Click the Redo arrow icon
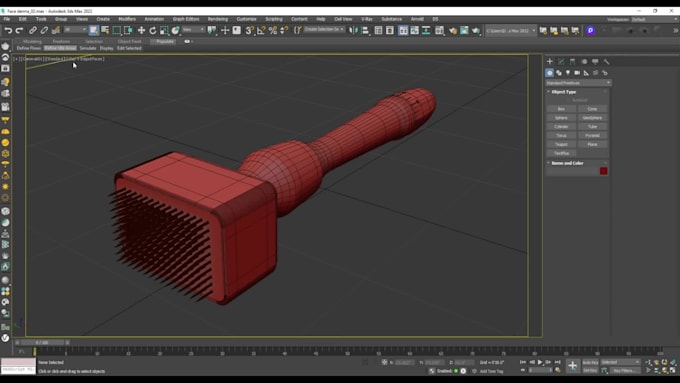This screenshot has height=383, width=680. pos(19,30)
